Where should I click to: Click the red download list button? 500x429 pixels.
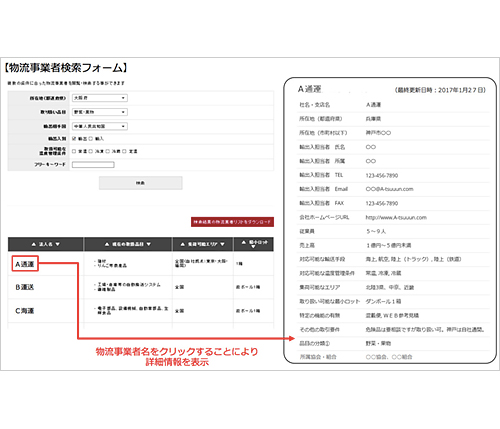tap(232, 222)
